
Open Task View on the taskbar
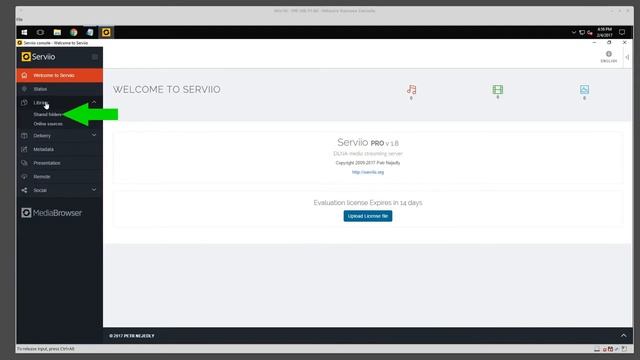pyautogui.click(x=40, y=32)
